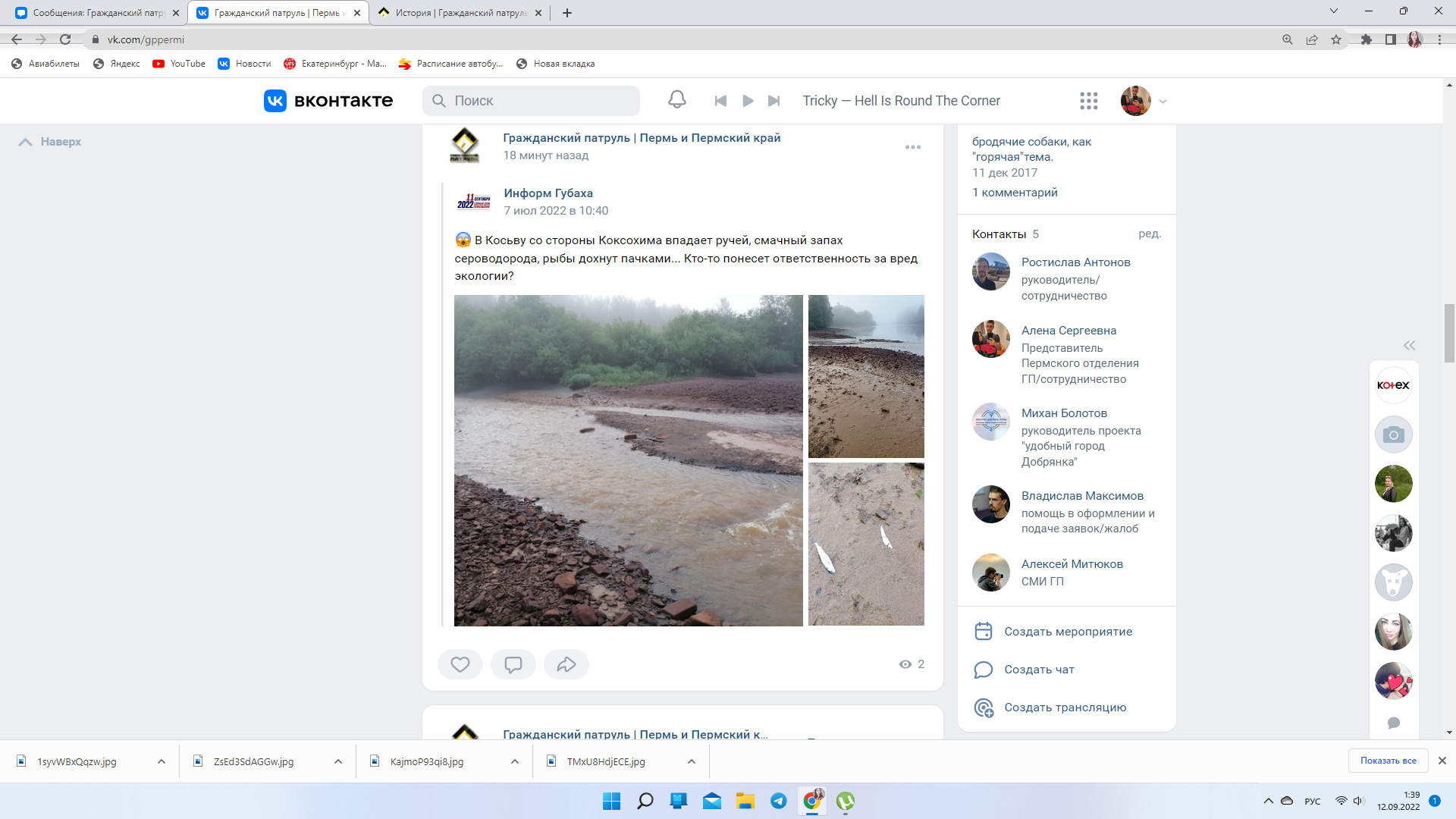Click Показать все downloads button
The height and width of the screenshot is (819, 1456).
[1388, 761]
